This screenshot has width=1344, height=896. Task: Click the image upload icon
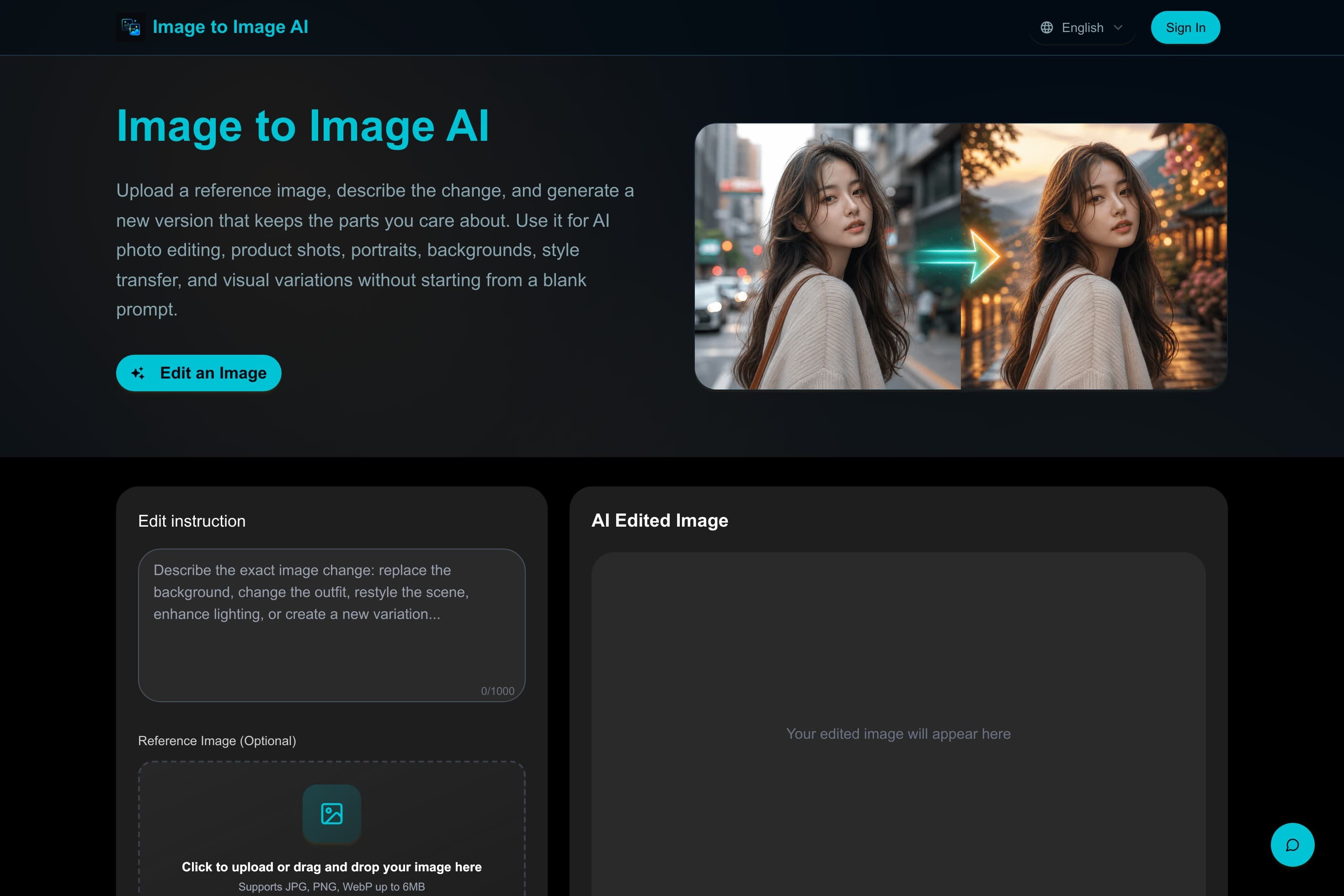(x=331, y=814)
